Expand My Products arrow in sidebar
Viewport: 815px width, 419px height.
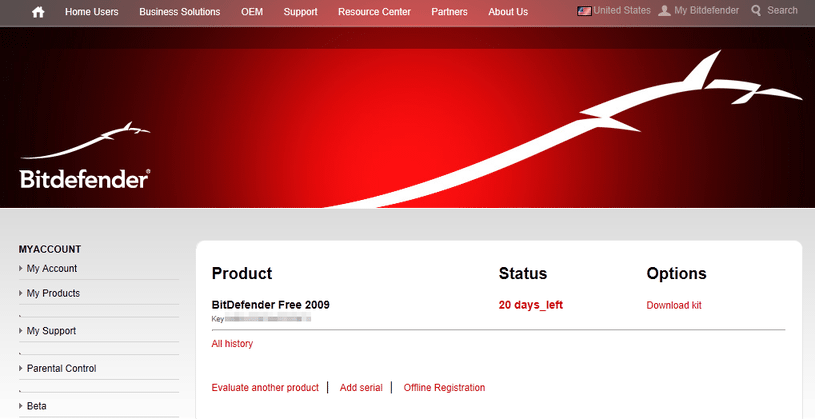(x=21, y=293)
